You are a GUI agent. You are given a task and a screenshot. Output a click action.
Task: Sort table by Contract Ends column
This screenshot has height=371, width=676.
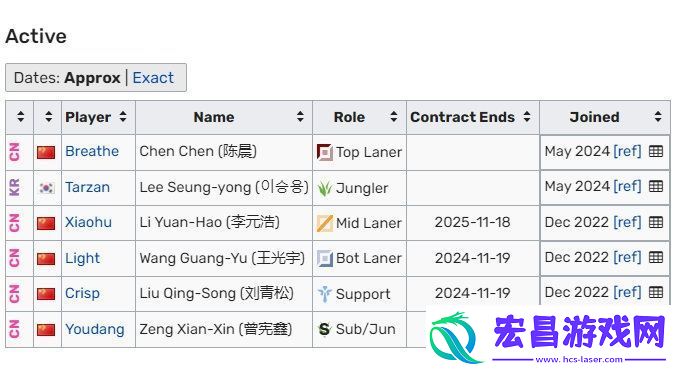(473, 117)
